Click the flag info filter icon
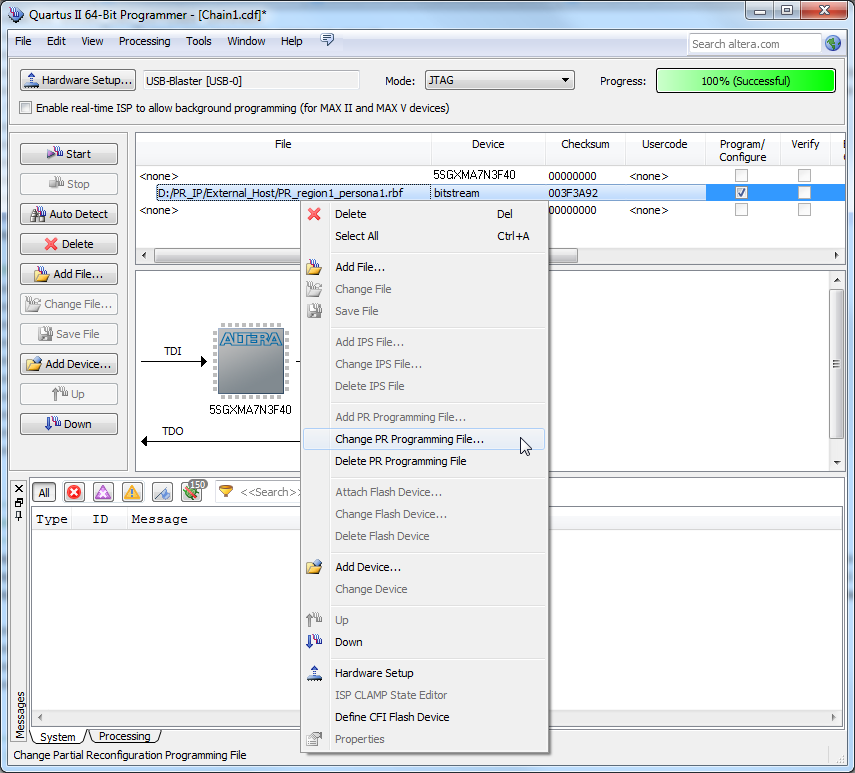855x773 pixels. [x=162, y=492]
